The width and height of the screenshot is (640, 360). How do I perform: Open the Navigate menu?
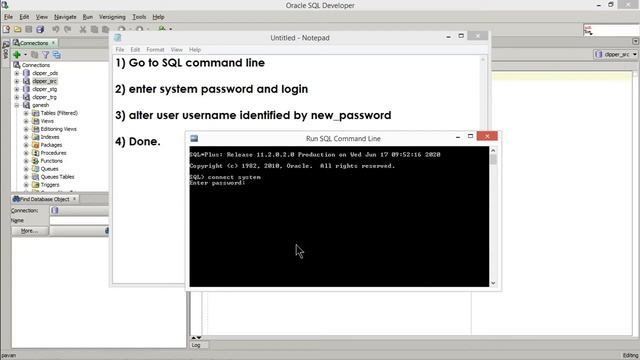tap(65, 17)
